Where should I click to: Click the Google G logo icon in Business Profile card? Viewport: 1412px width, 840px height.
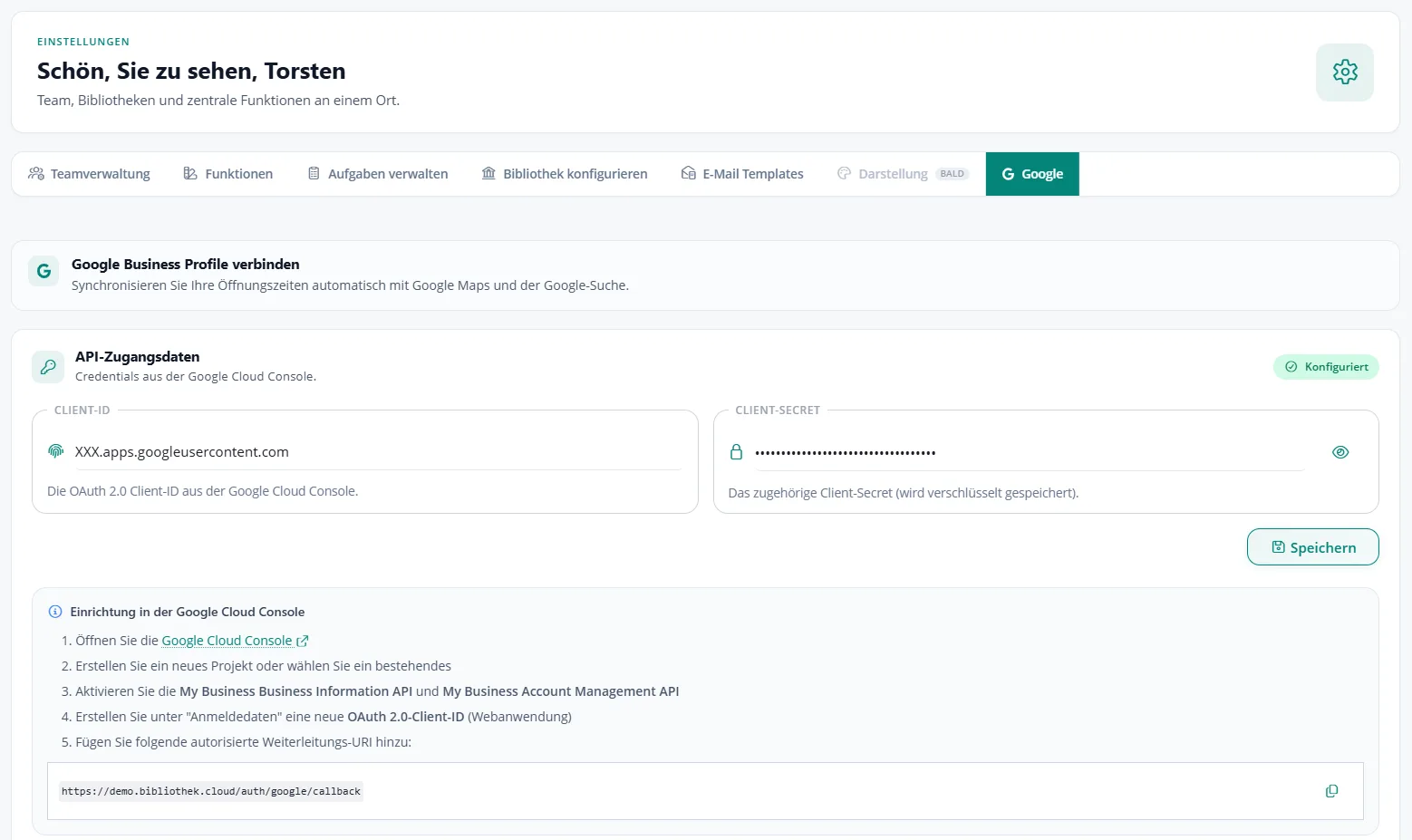point(44,271)
